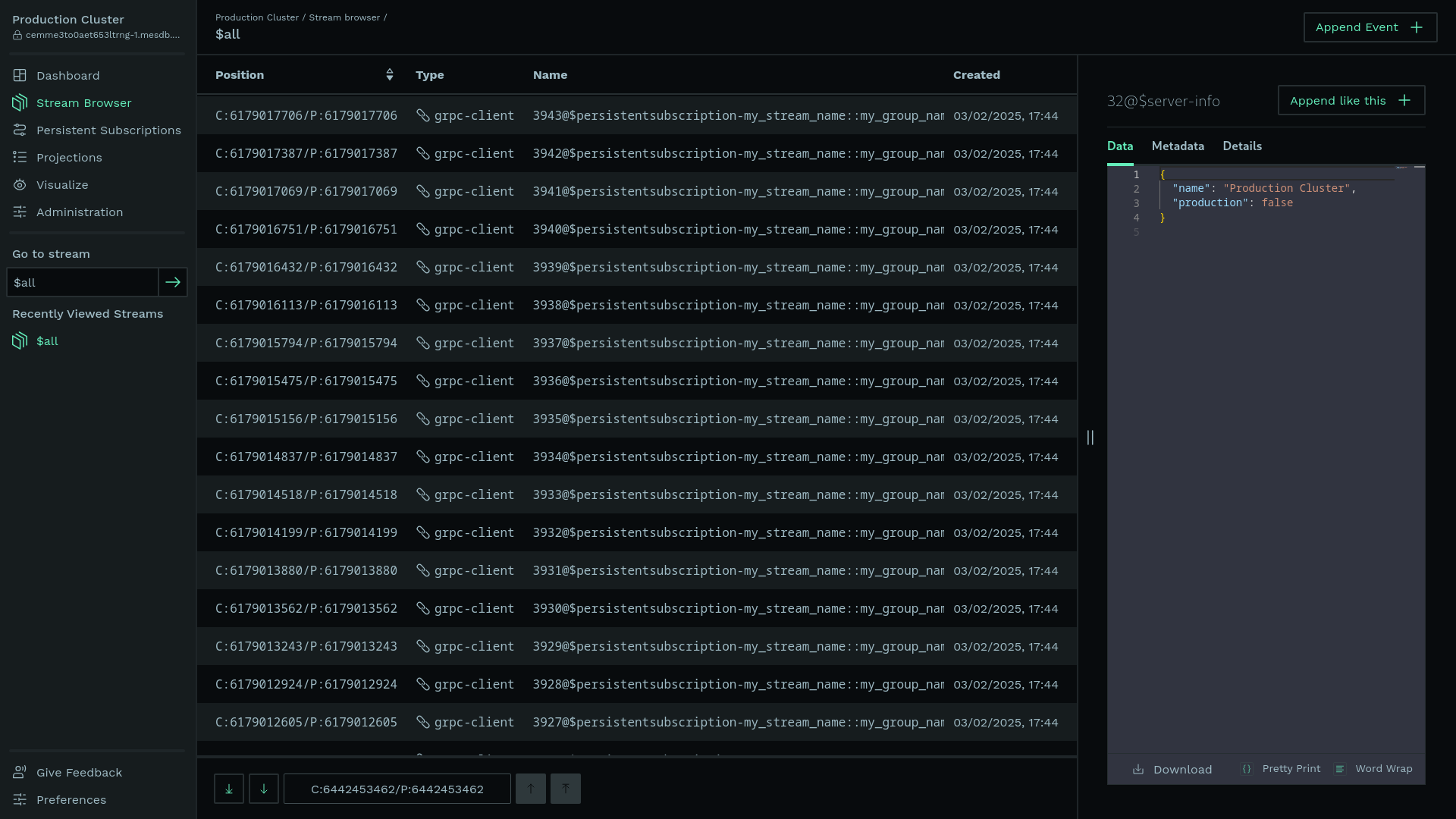
Task: Click the Download tray icon
Action: pos(1138,770)
